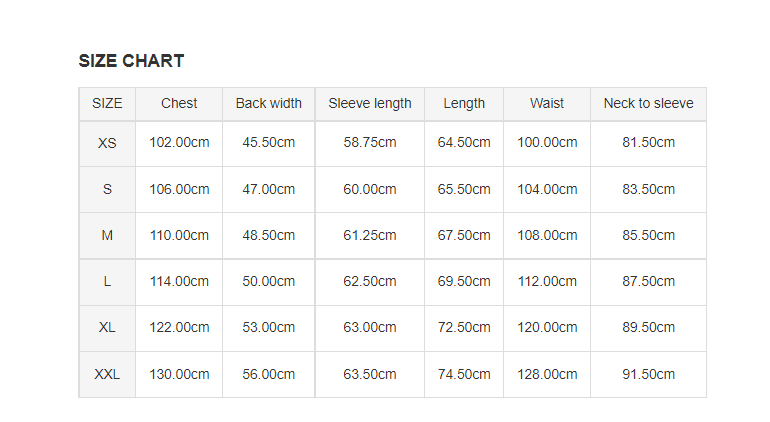Viewport: 770px width, 422px height.
Task: Click the S size row label
Action: coord(107,190)
